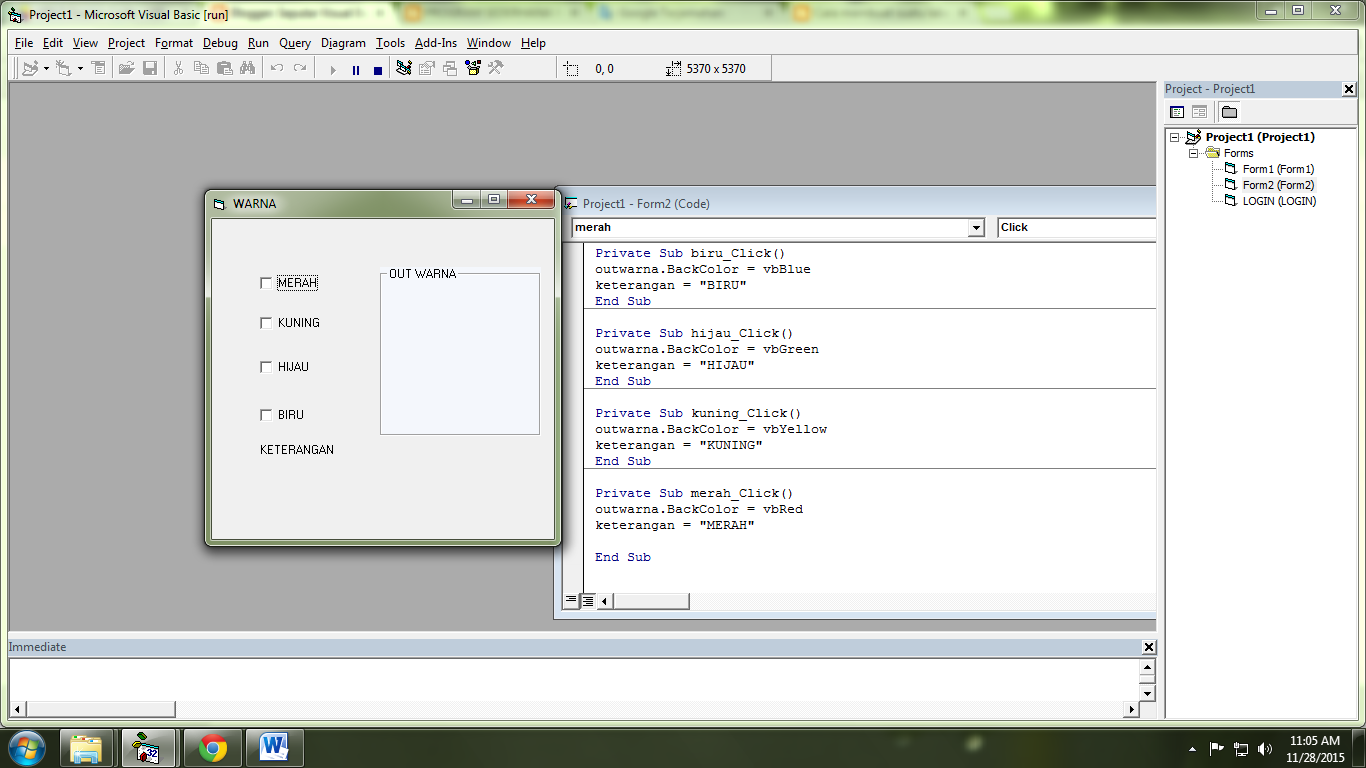This screenshot has height=768, width=1366.
Task: Stop the program with the End icon
Action: pyautogui.click(x=377, y=69)
